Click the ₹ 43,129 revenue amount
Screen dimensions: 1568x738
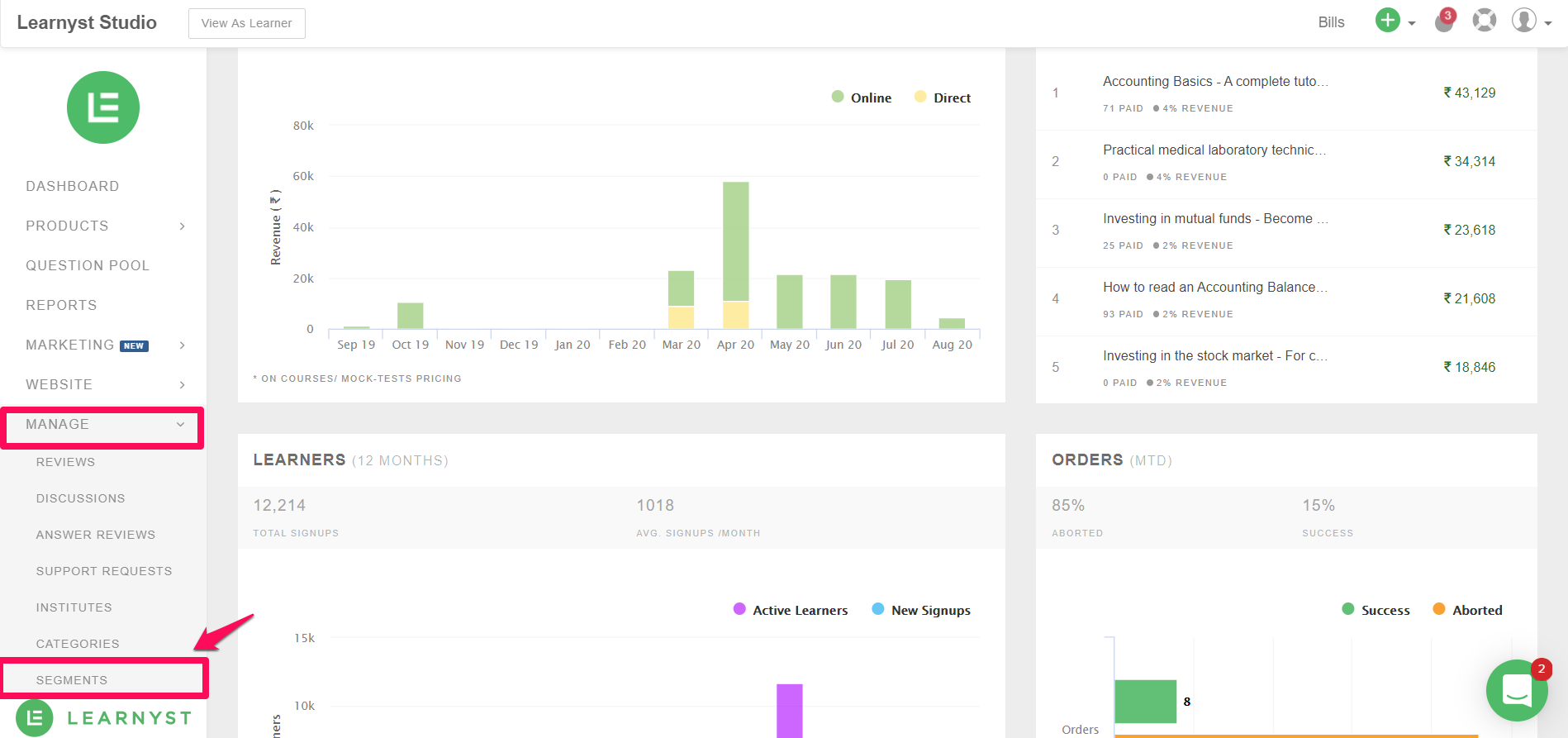coord(1470,93)
